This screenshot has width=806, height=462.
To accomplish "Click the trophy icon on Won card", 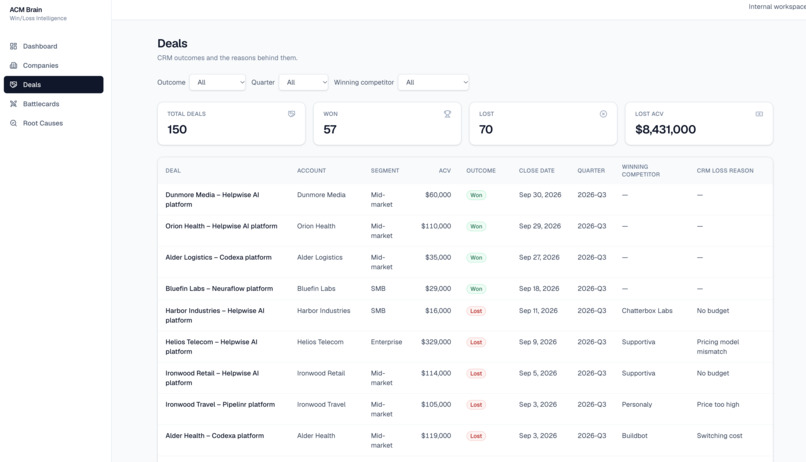I will (x=447, y=114).
